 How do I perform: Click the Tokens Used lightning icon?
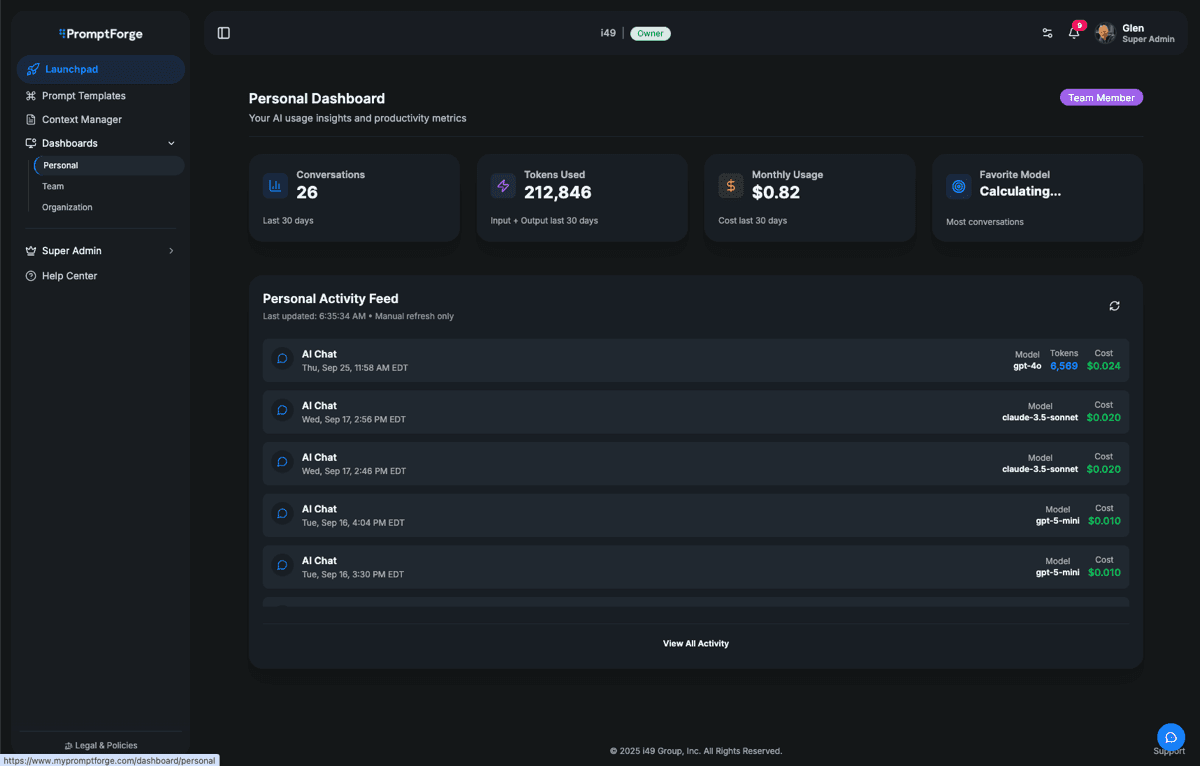click(502, 185)
